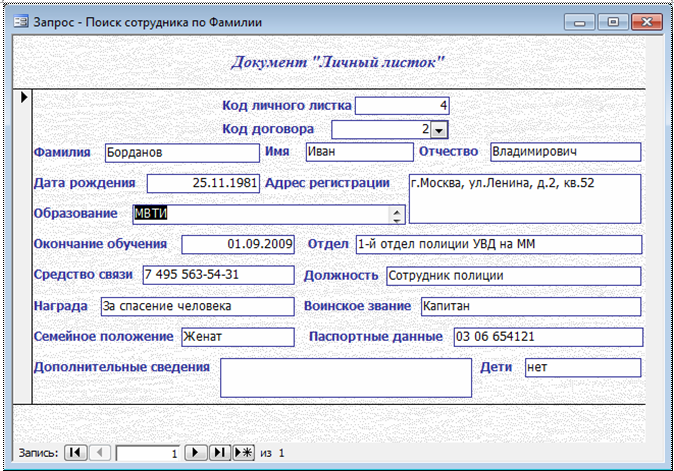
Task: Click the record number box
Action: [x=148, y=453]
